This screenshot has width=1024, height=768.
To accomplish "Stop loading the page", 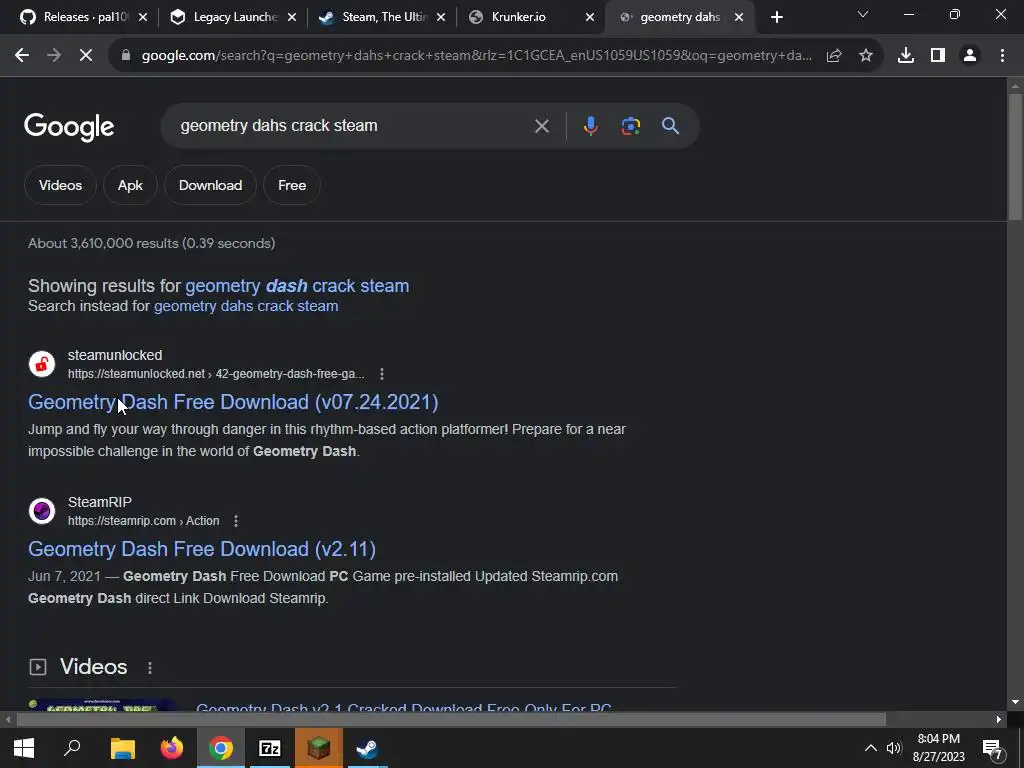I will (86, 56).
